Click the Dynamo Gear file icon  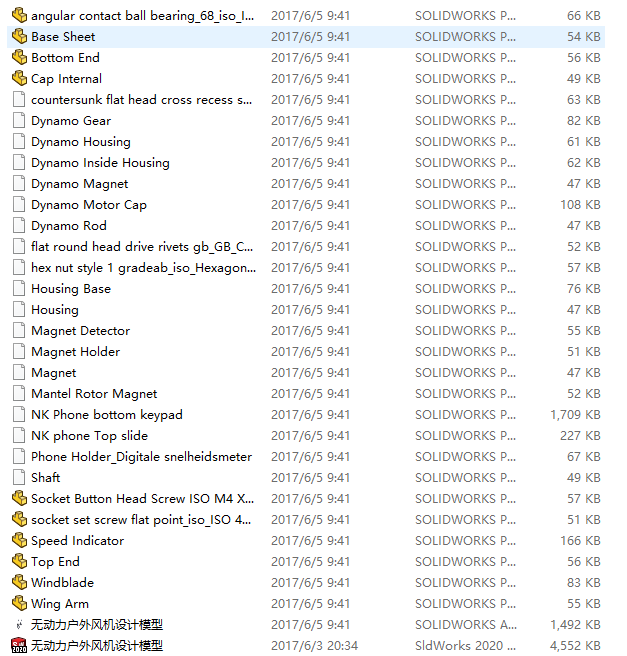pyautogui.click(x=19, y=120)
